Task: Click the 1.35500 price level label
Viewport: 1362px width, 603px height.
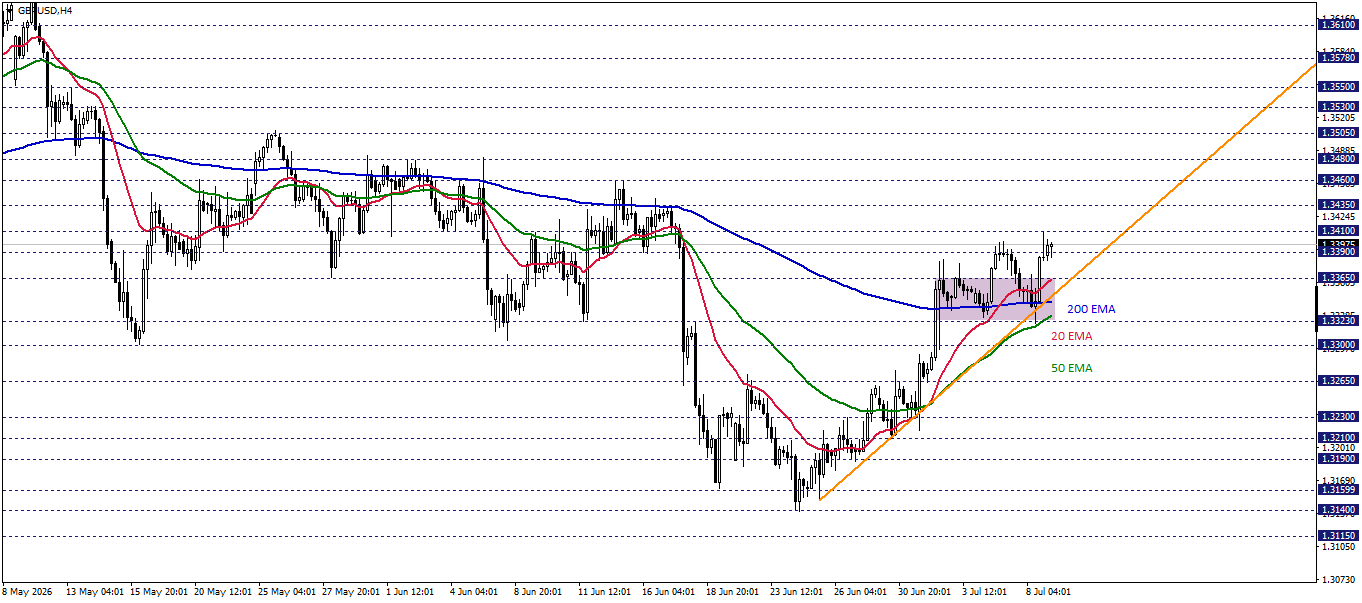Action: [1338, 87]
